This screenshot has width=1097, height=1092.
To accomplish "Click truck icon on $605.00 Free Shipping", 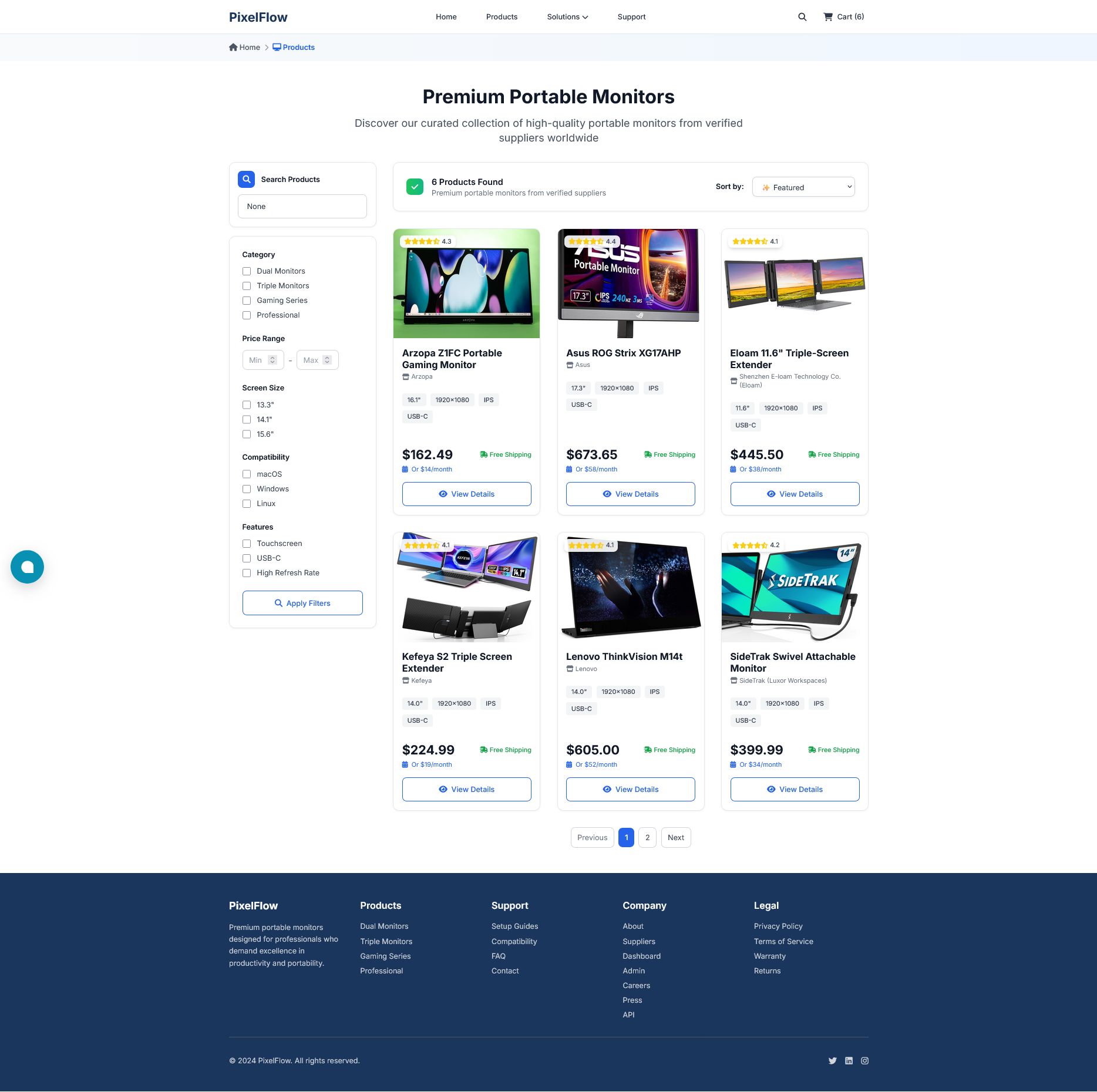I will (x=648, y=750).
